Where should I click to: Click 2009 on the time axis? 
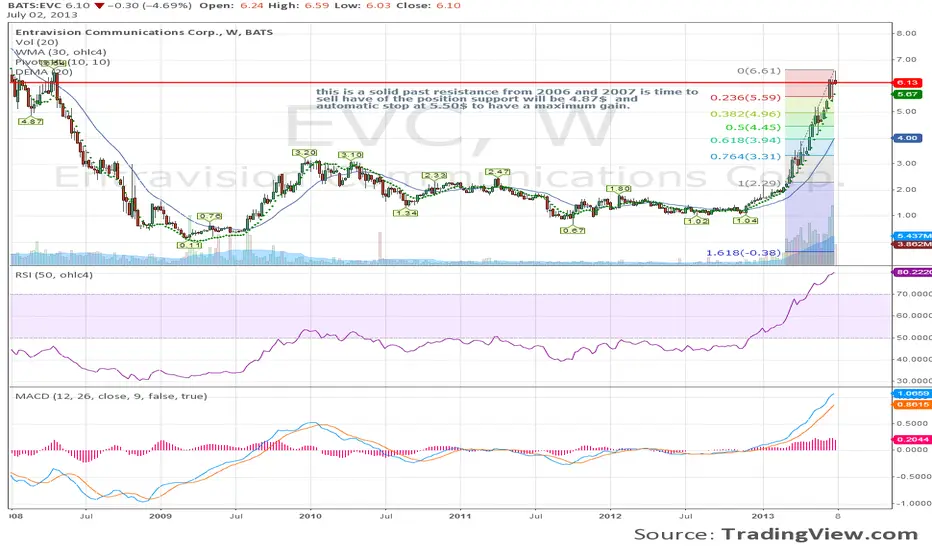point(160,516)
